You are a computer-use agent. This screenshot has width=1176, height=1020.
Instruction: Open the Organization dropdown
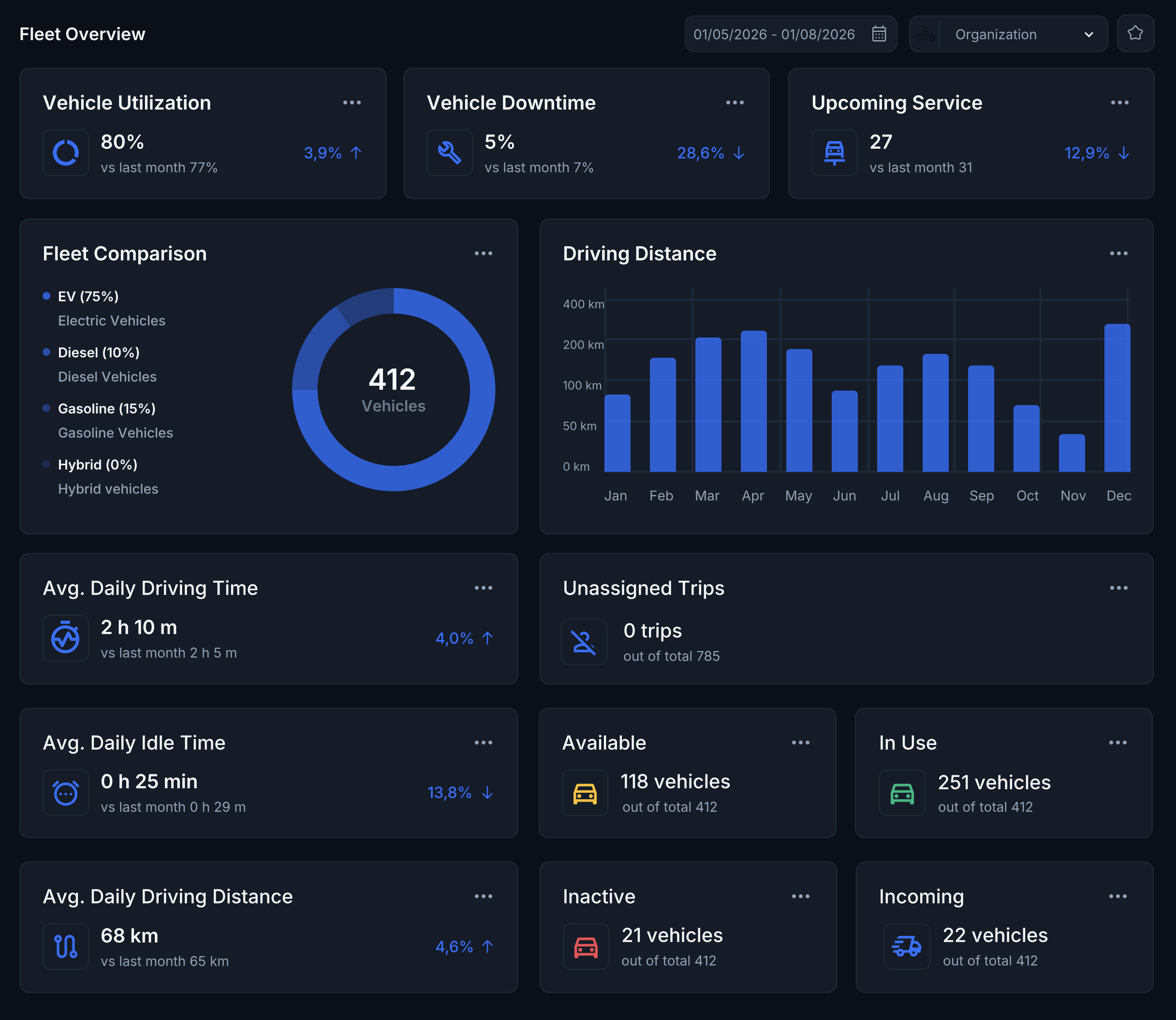(x=1008, y=34)
